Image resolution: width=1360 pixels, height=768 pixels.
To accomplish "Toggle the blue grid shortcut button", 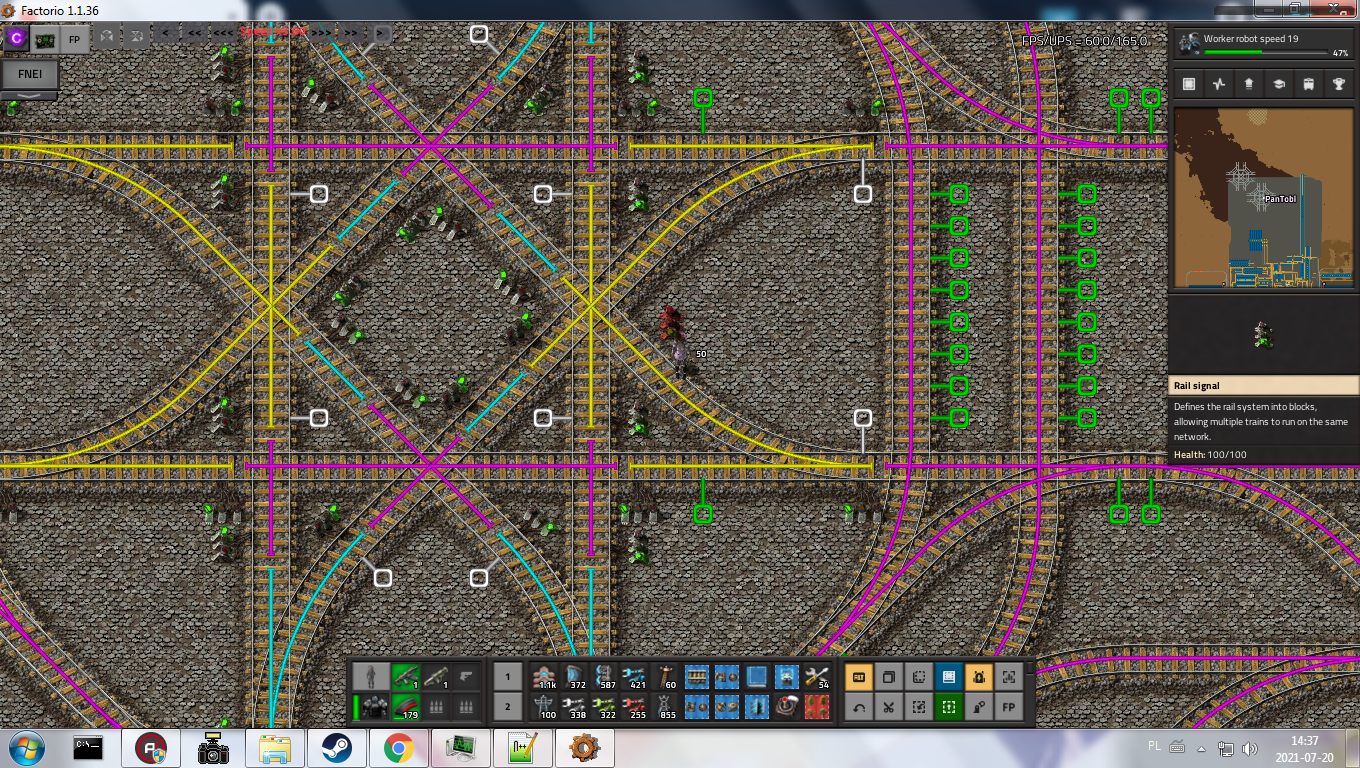I will [x=948, y=677].
